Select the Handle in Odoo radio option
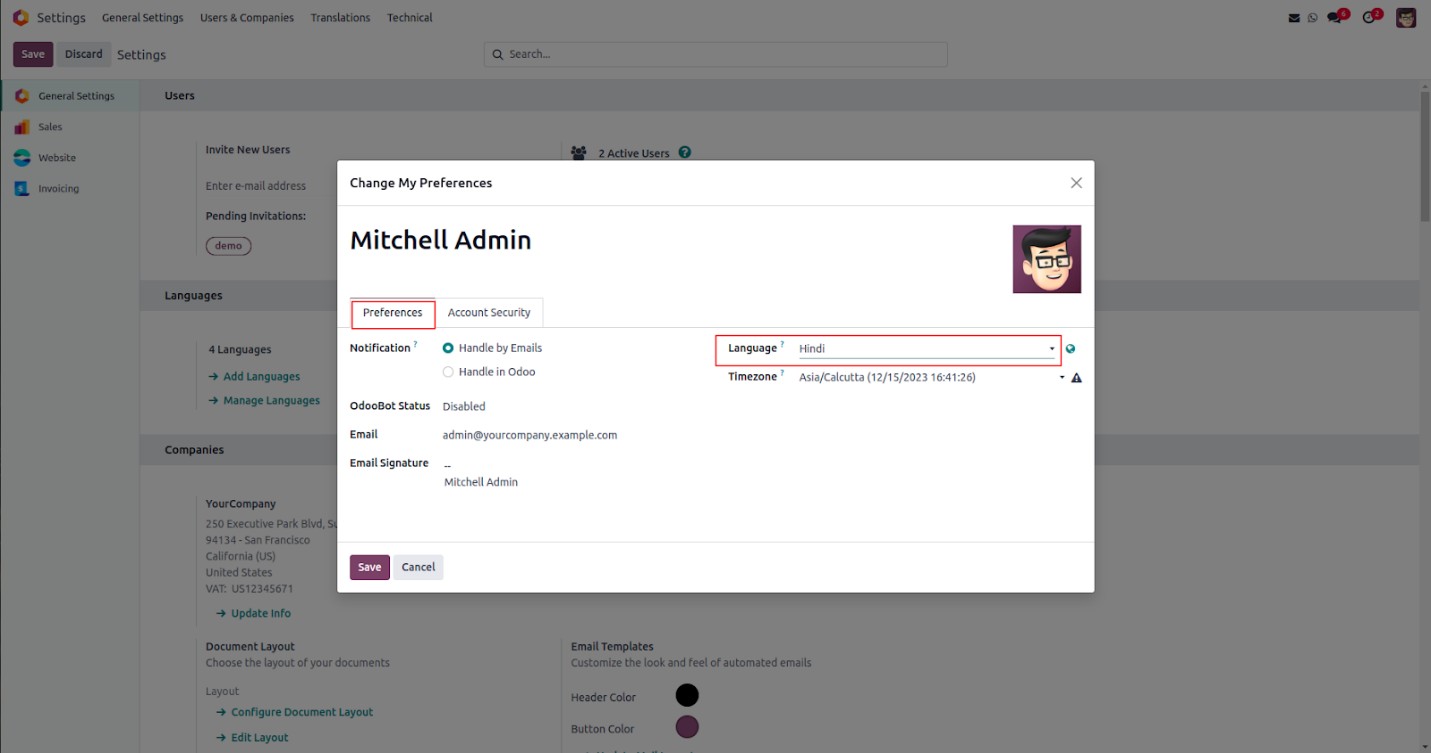Viewport: 1431px width, 753px height. (x=448, y=372)
